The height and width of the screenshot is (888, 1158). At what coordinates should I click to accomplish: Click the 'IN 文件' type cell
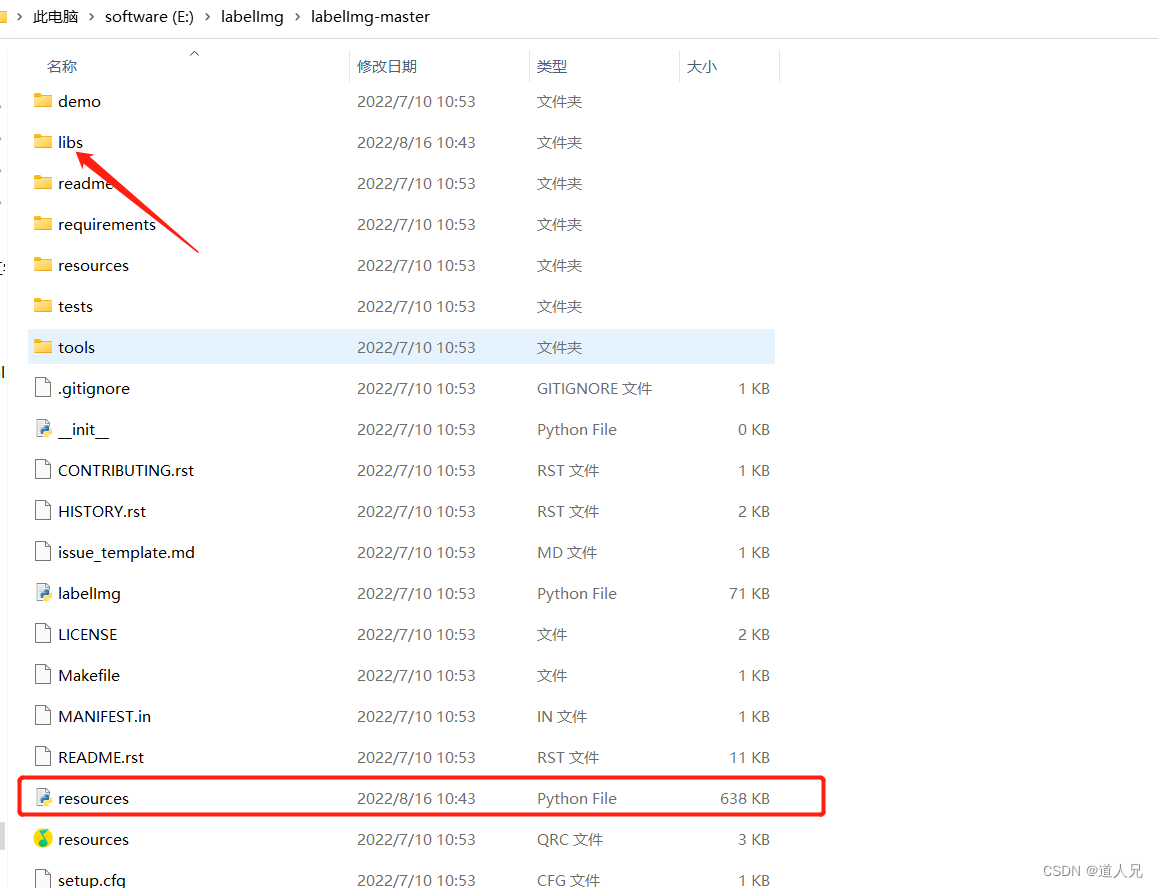[561, 717]
